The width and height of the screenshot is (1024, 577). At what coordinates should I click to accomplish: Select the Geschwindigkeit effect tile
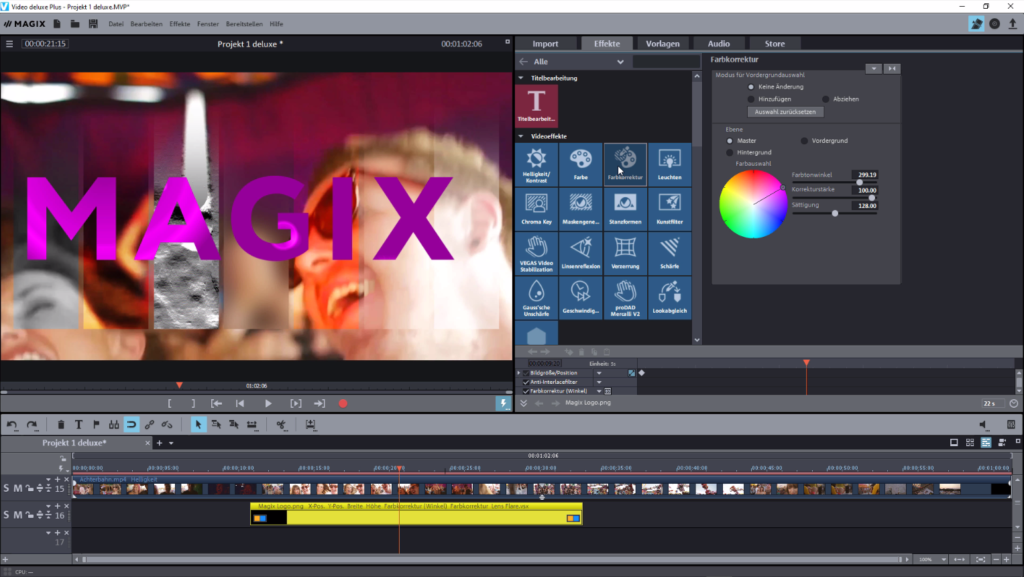581,298
